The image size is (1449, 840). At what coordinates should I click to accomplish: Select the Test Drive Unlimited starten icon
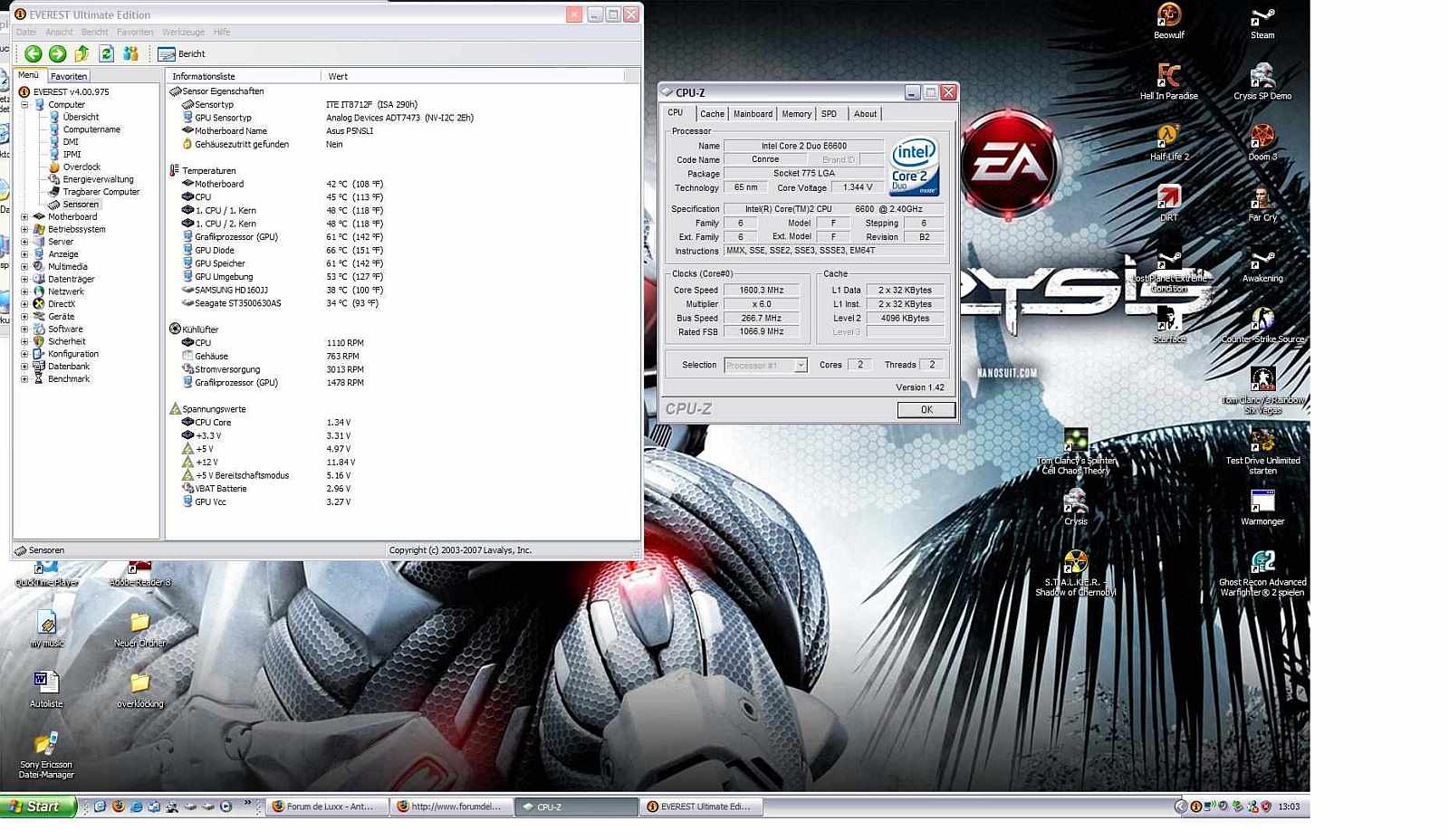[1262, 451]
